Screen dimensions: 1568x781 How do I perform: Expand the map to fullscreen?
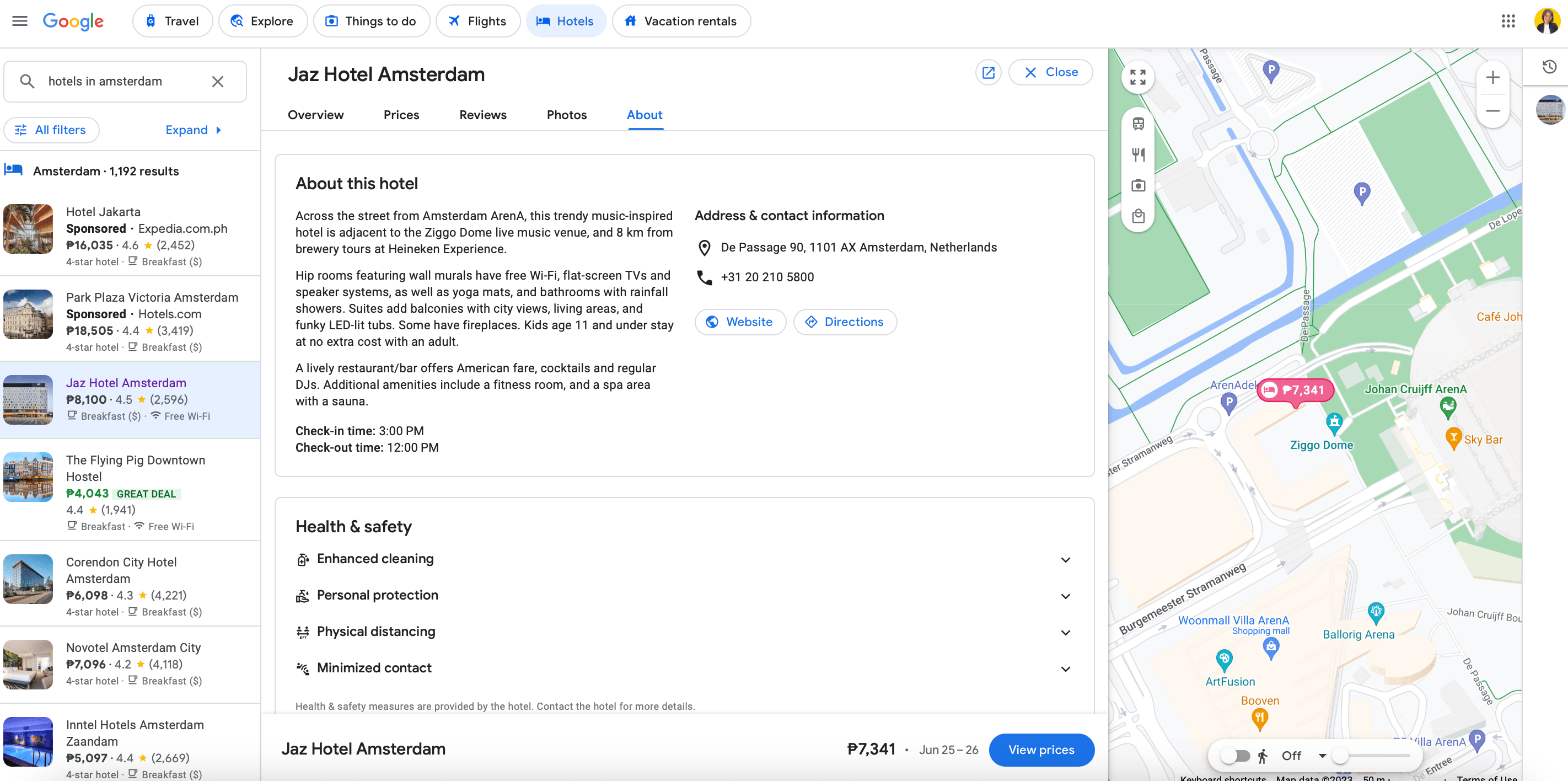1137,77
